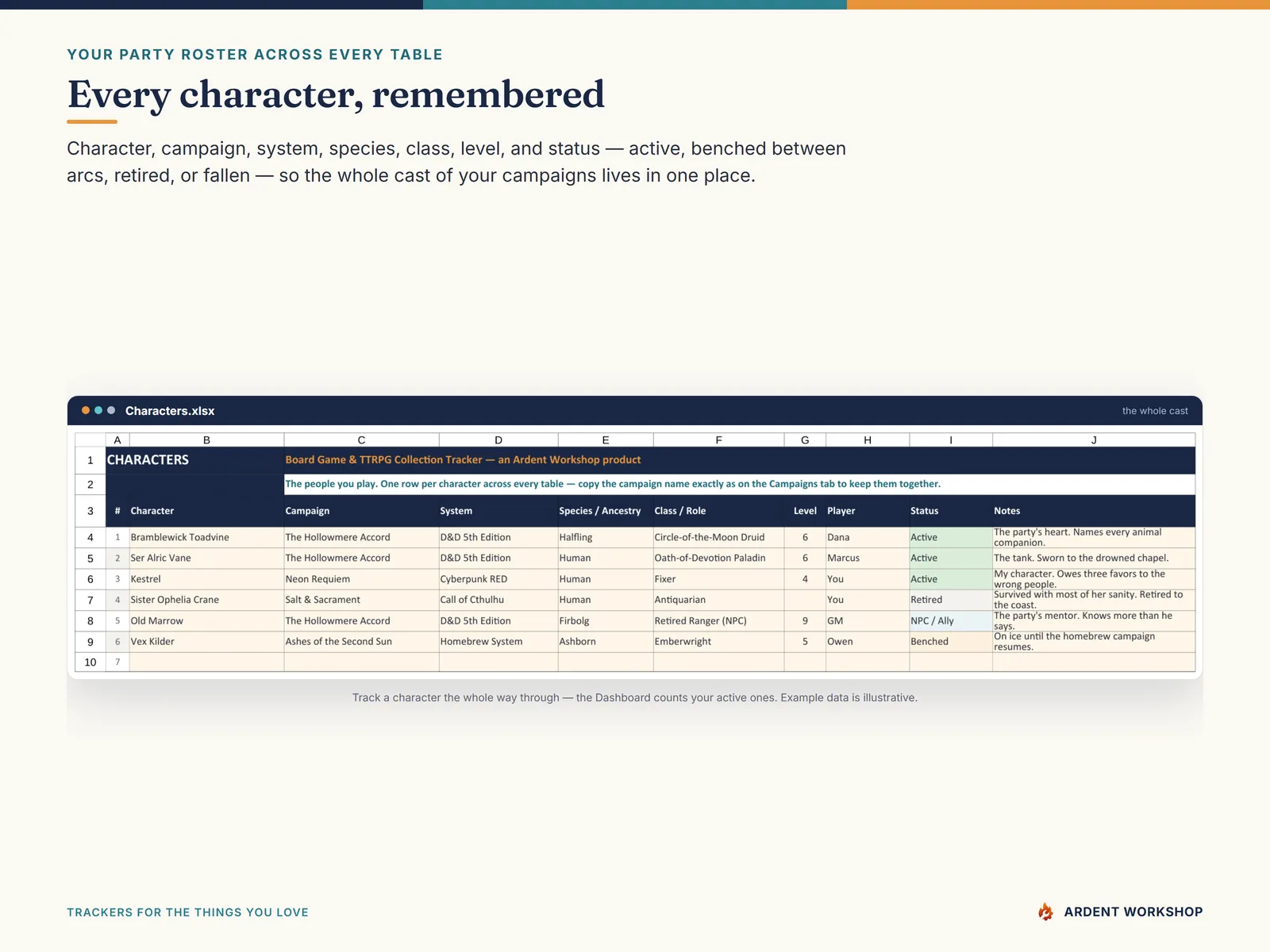Select the Vex Kilder cell
Screen dimensions: 1270x952
pos(206,641)
